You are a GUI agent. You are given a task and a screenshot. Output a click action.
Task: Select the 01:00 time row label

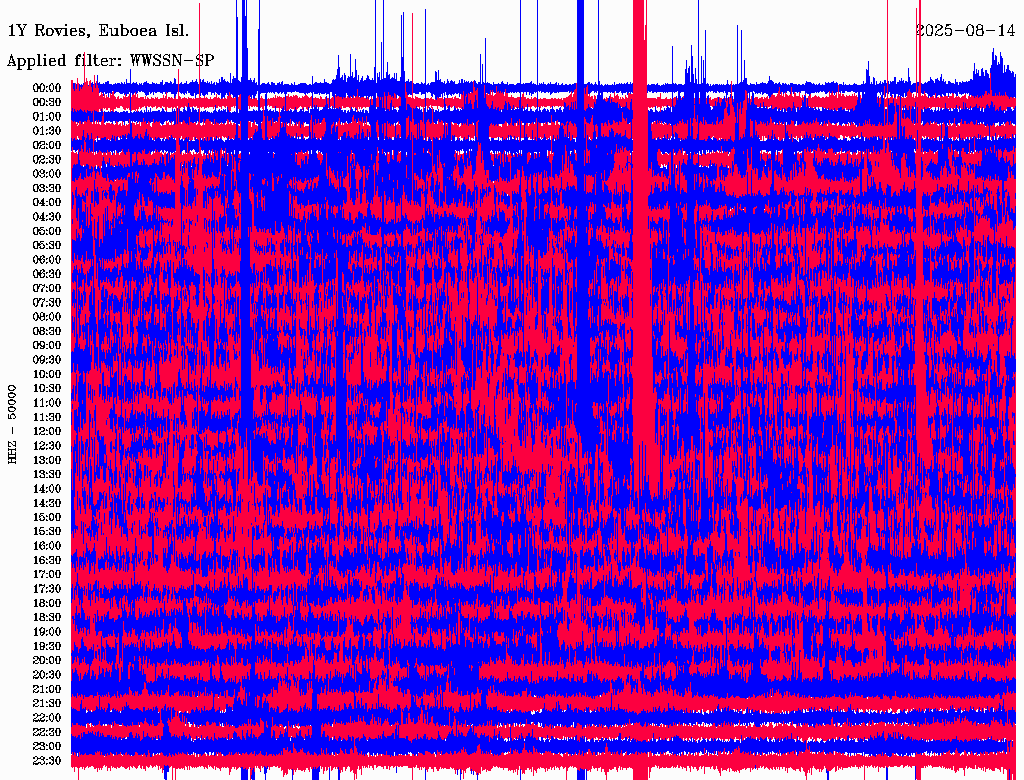pyautogui.click(x=47, y=117)
